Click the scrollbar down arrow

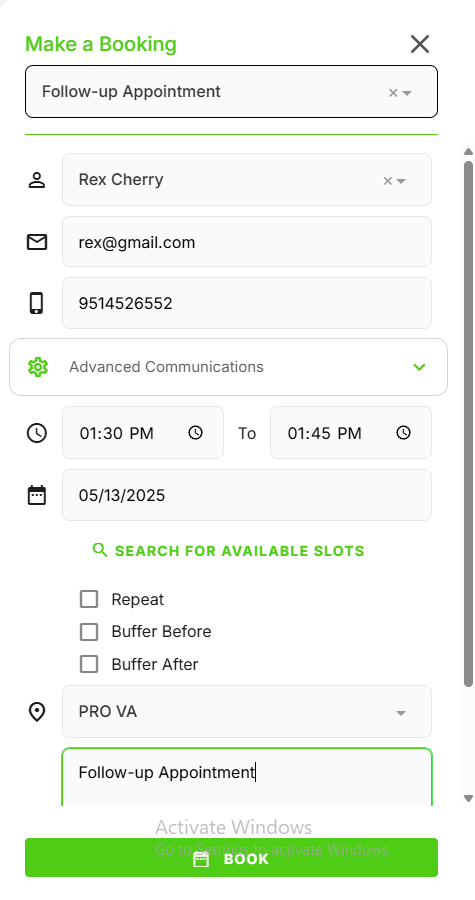pyautogui.click(x=468, y=798)
